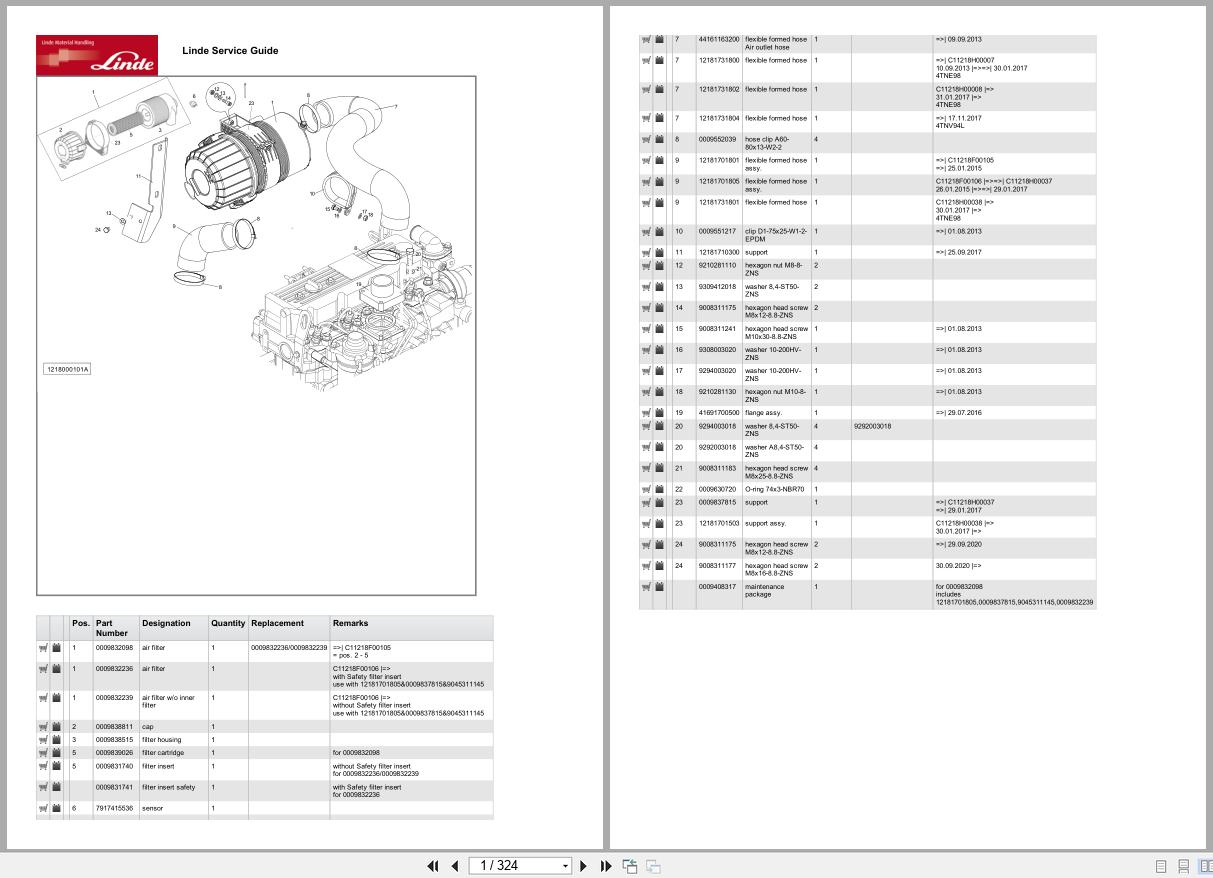Click the cart icon beside air filter 0009832098
Viewport: 1213px width, 878px height.
click(x=44, y=648)
